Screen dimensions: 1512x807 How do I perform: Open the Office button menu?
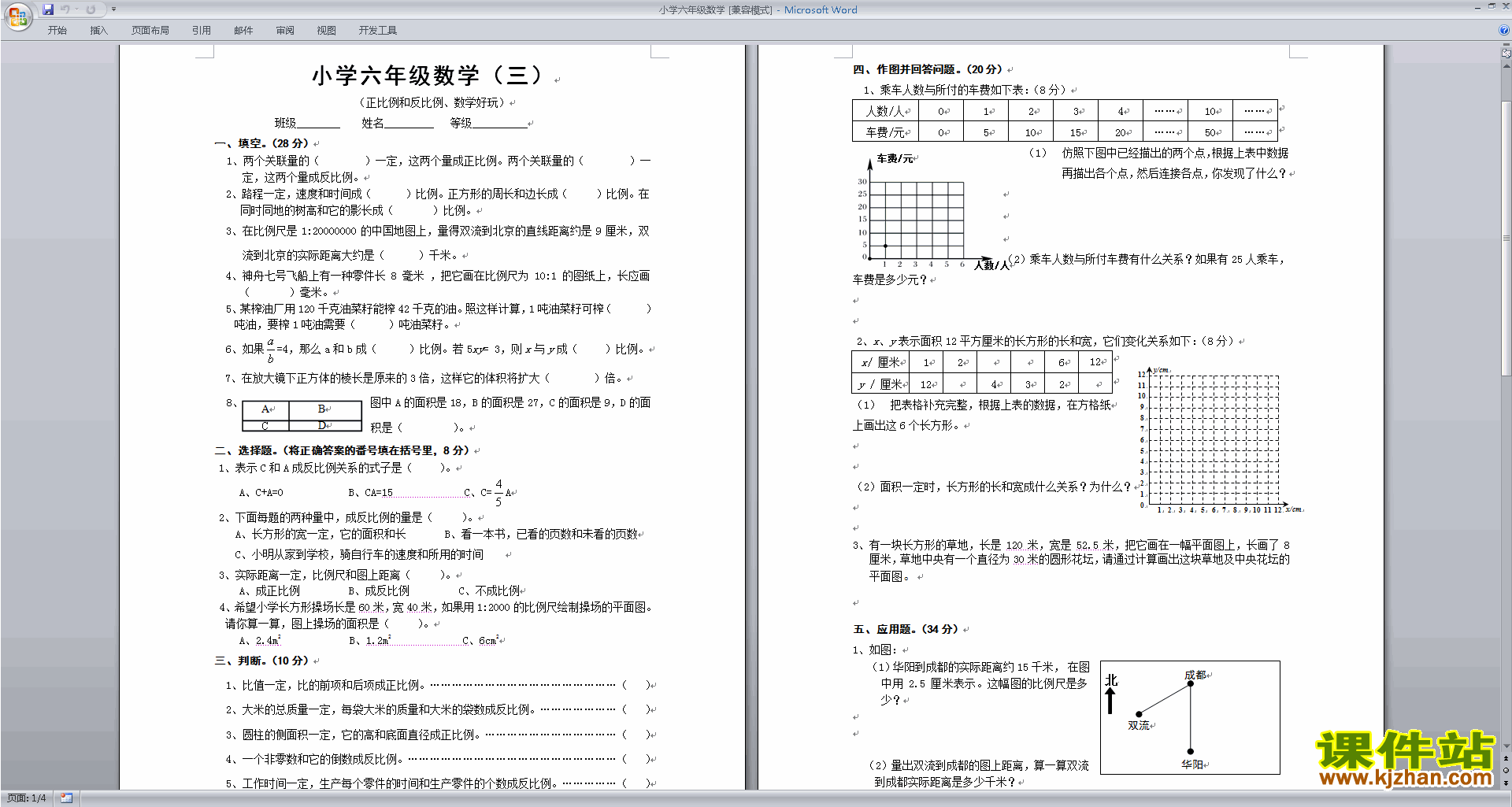tap(17, 16)
